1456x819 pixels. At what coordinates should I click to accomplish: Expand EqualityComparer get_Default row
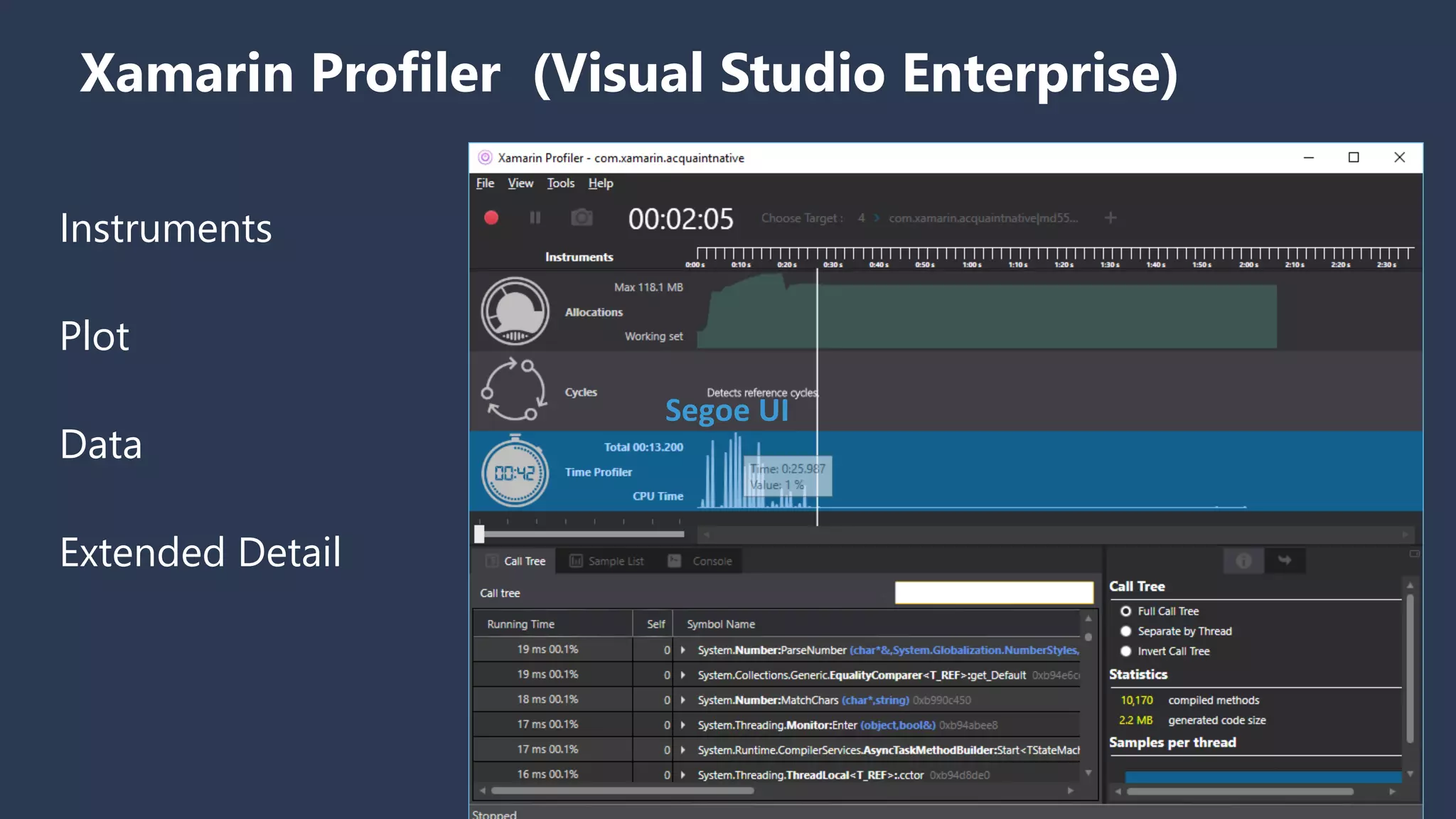(683, 675)
